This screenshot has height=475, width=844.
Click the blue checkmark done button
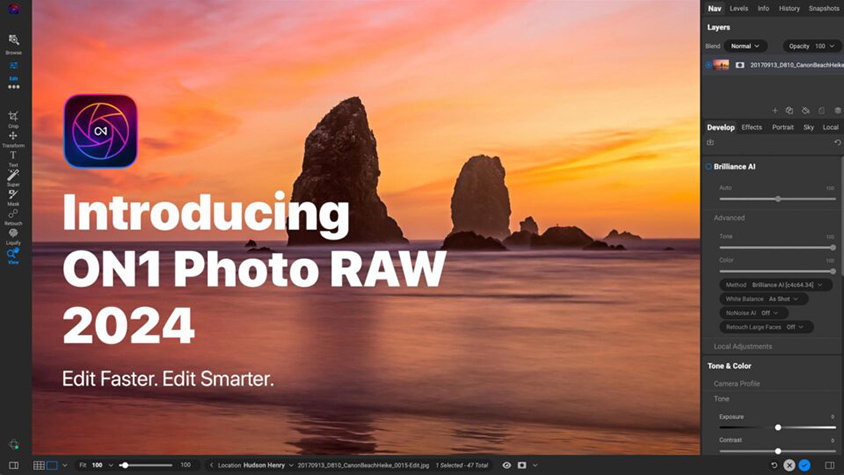804,465
